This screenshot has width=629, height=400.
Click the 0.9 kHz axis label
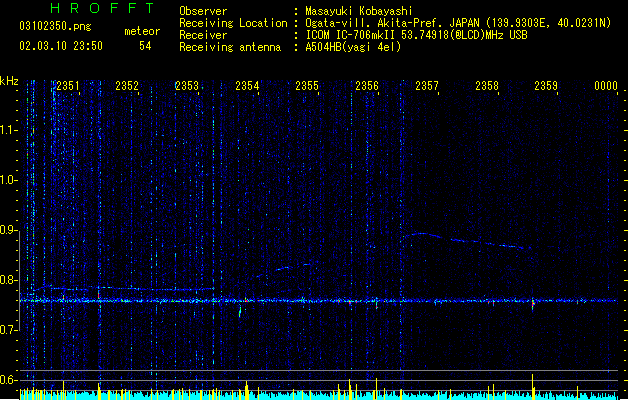pyautogui.click(x=8, y=230)
